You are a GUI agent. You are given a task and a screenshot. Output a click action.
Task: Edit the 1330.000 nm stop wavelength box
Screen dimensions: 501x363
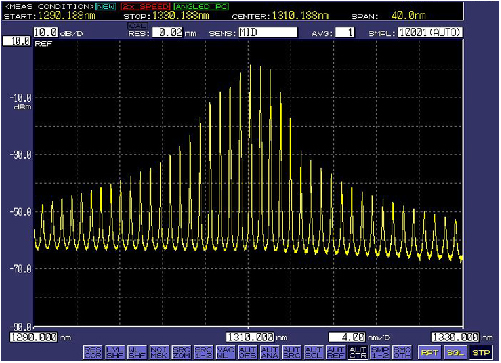click(455, 337)
